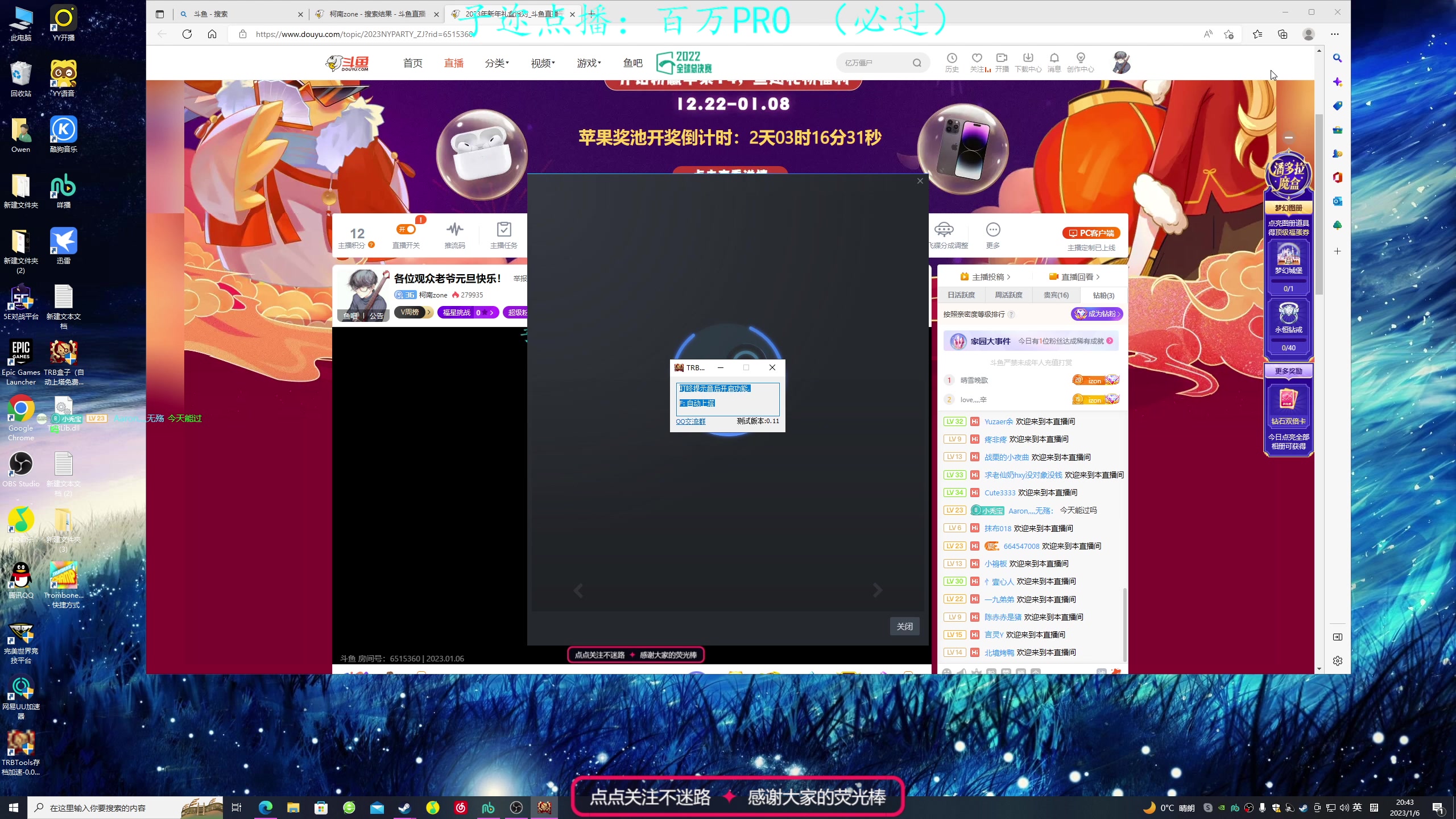Switch to 贵宾(16) tab
The height and width of the screenshot is (819, 1456).
(1056, 295)
